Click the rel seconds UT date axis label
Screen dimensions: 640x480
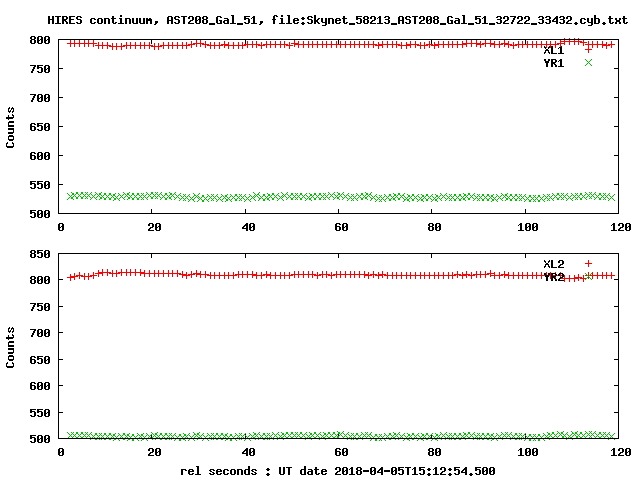point(338,471)
